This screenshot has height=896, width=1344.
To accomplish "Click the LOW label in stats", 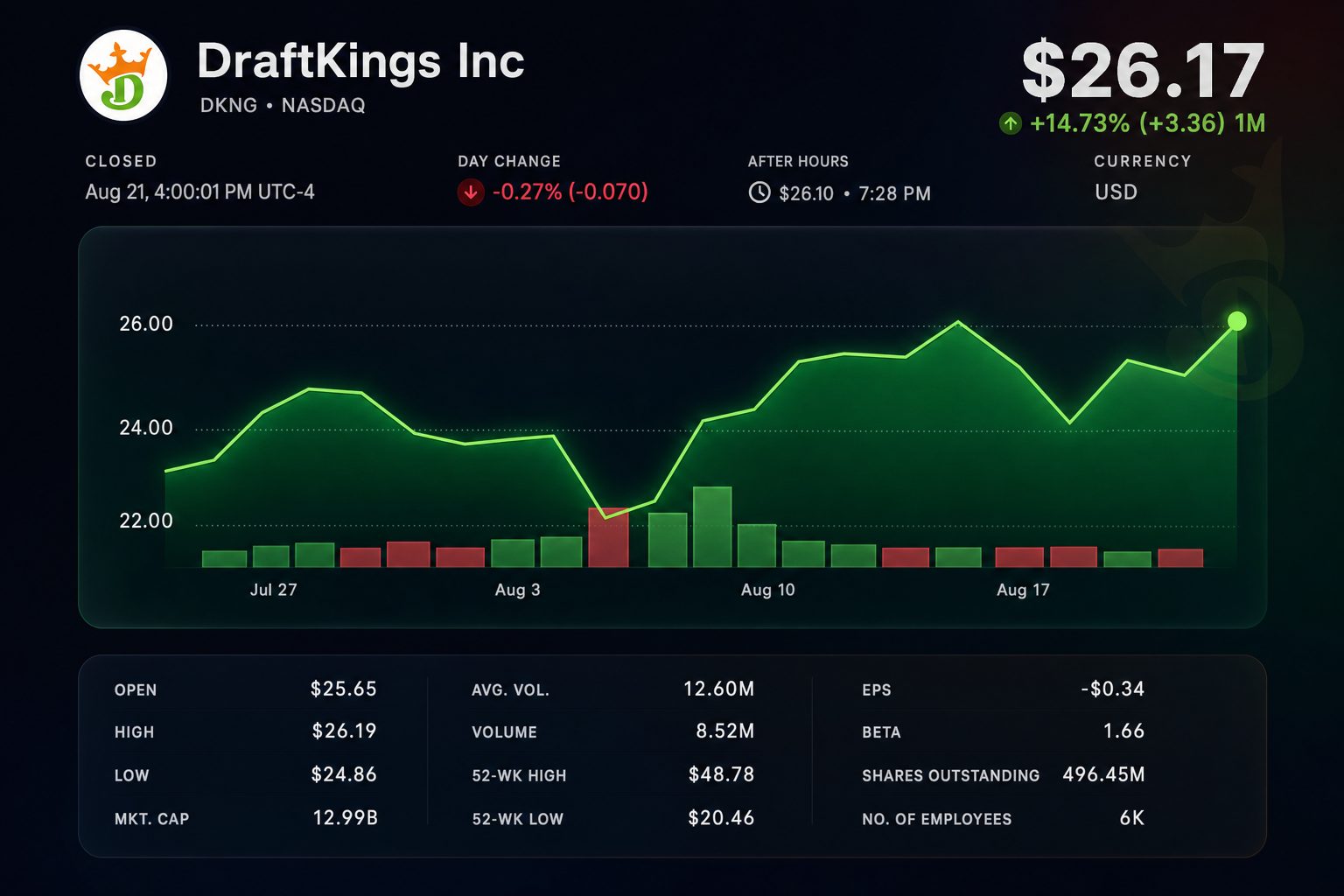I will 131,775.
